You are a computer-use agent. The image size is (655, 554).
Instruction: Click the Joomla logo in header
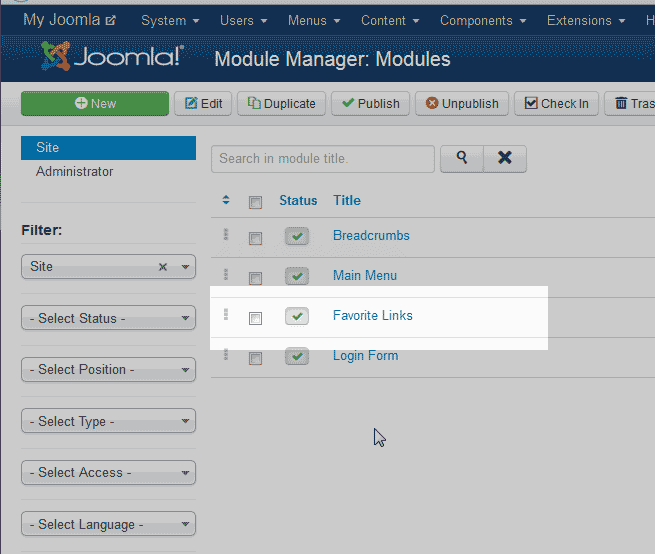112,57
